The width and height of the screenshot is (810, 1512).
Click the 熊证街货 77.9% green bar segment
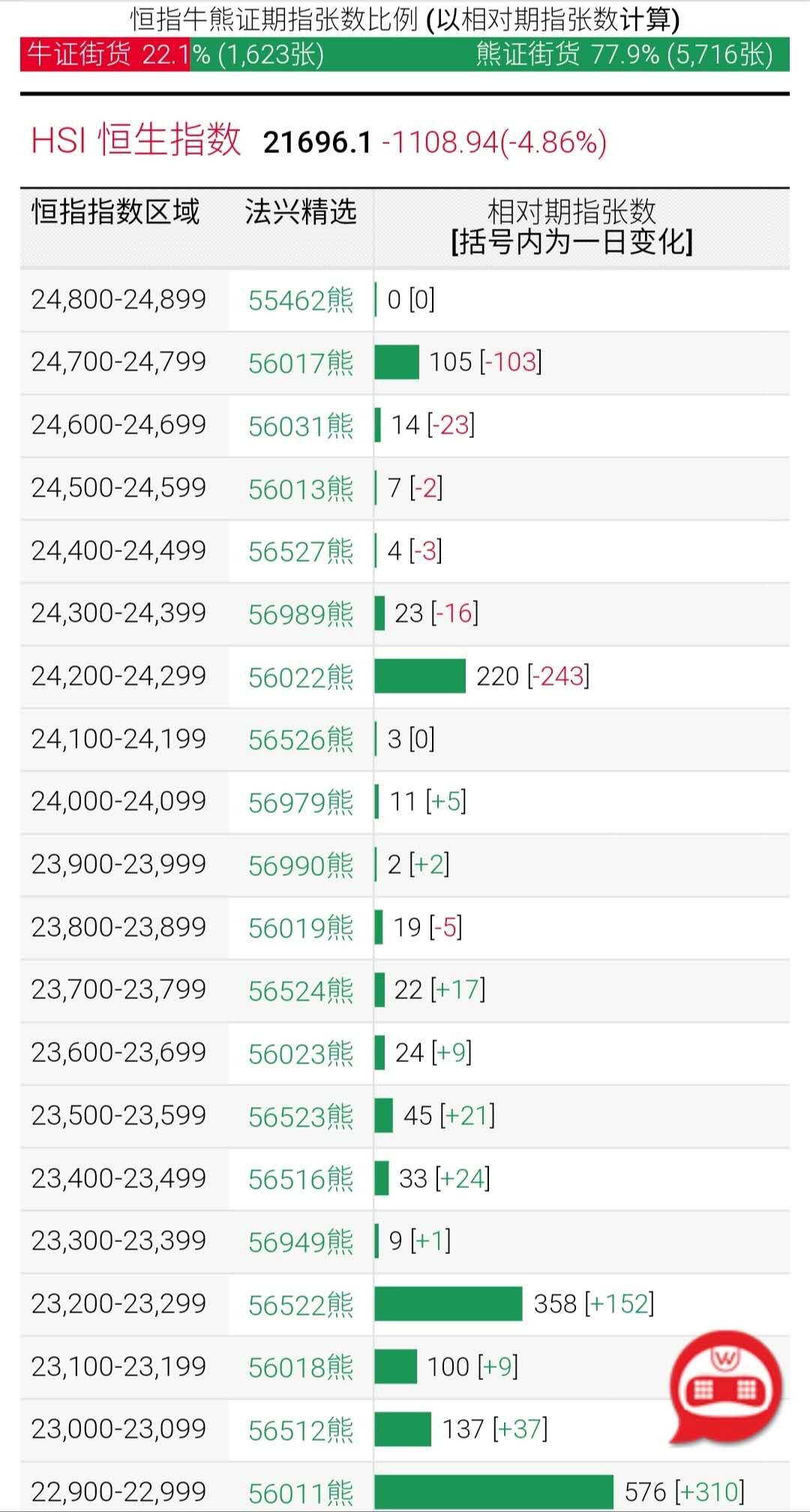(x=489, y=55)
